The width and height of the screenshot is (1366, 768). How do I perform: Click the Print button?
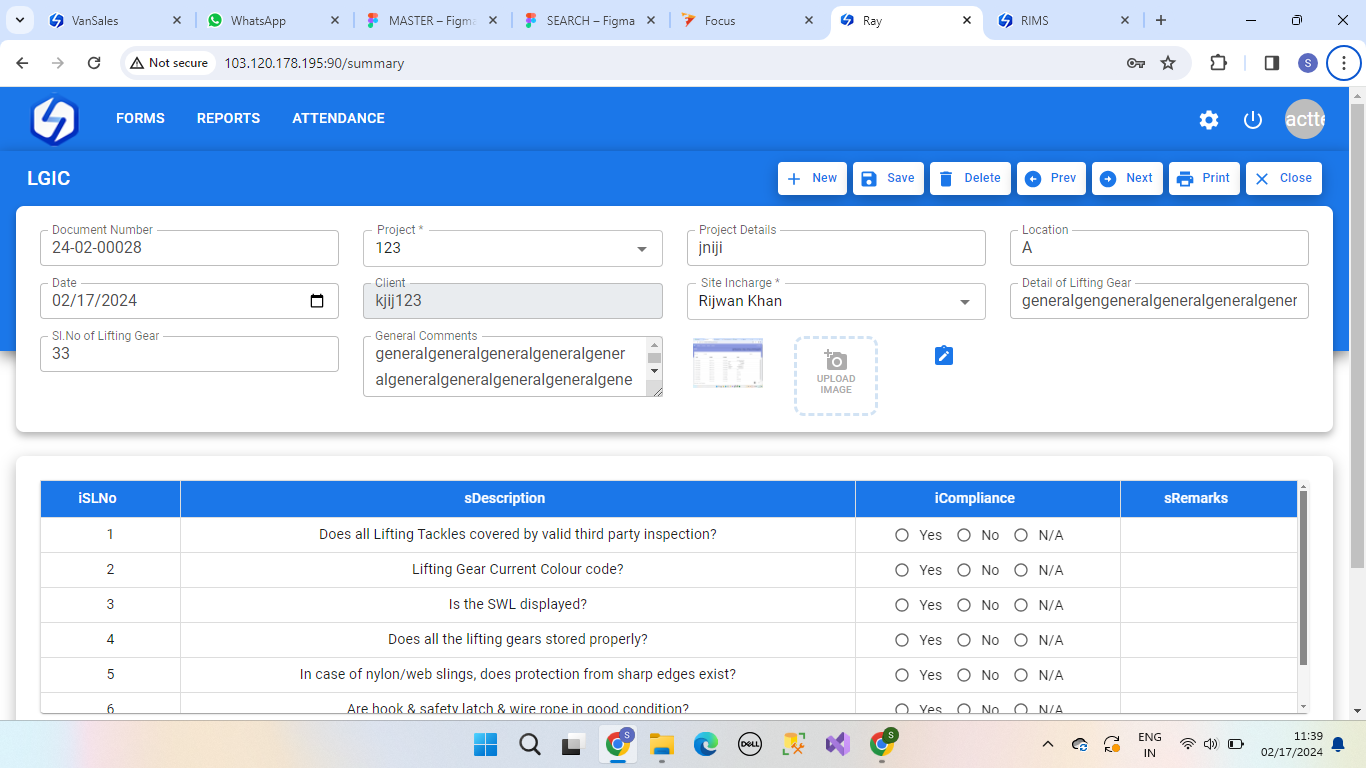click(x=1204, y=178)
